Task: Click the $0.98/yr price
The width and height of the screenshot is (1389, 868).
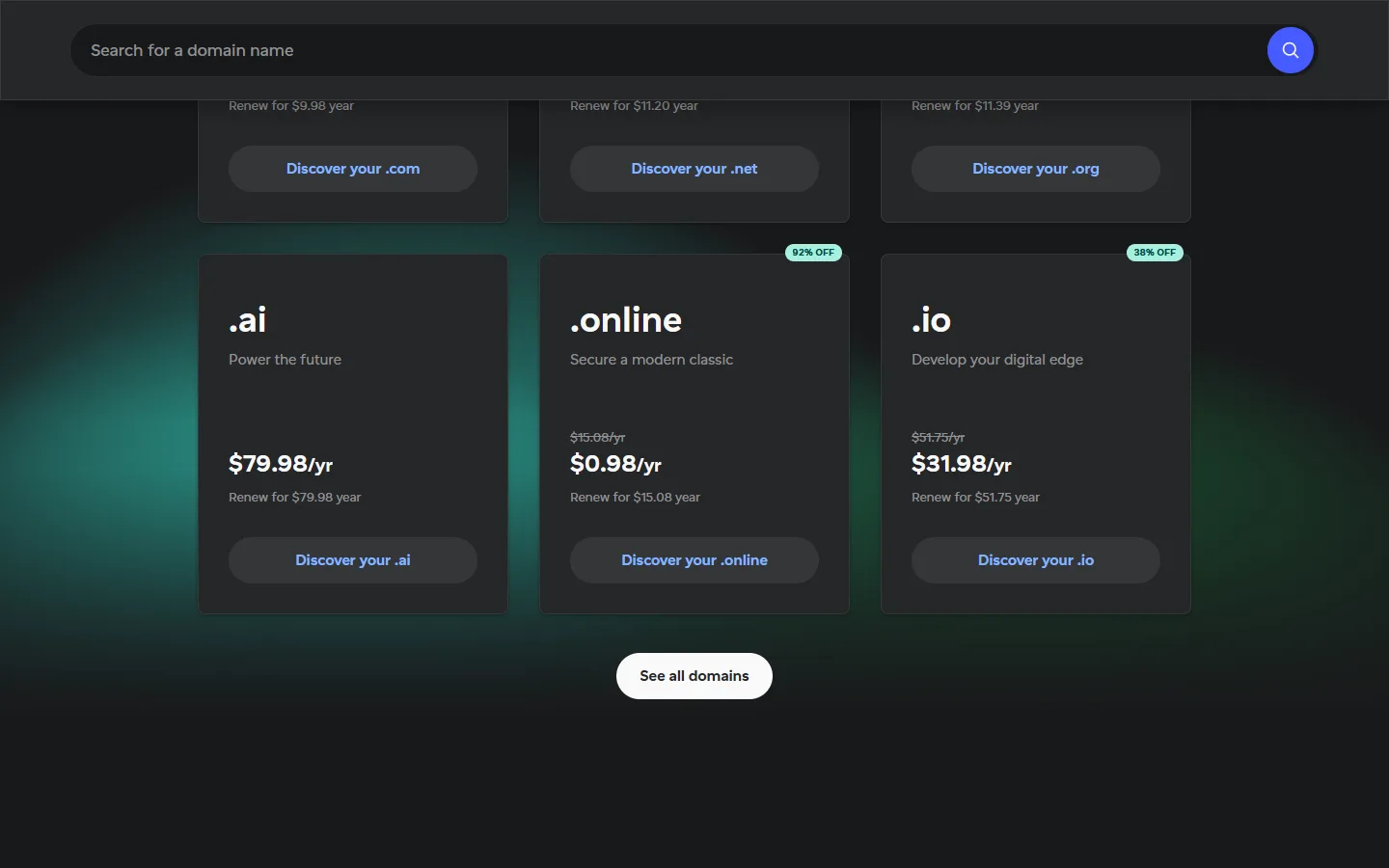Action: (615, 464)
